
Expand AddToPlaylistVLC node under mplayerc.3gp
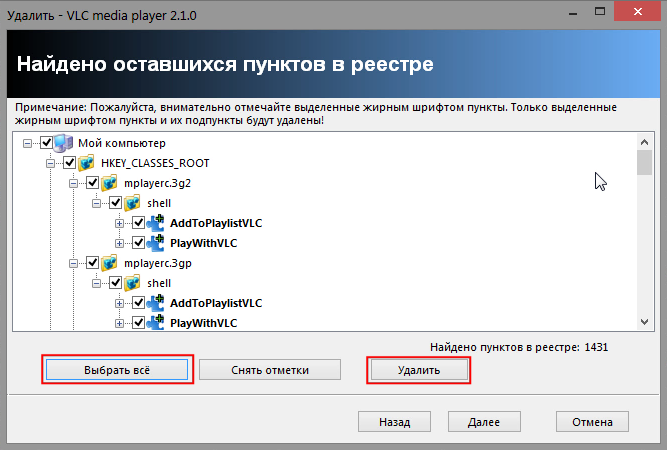[120, 303]
